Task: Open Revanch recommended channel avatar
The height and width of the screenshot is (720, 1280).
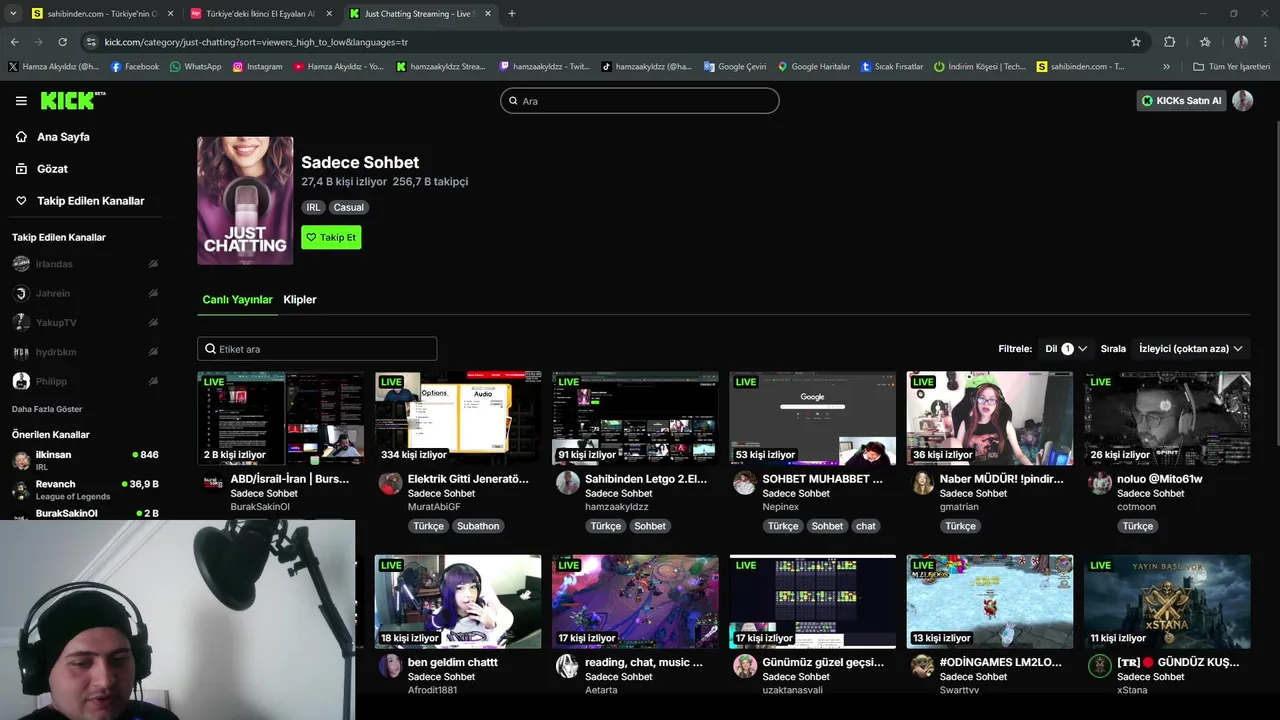Action: (x=21, y=490)
